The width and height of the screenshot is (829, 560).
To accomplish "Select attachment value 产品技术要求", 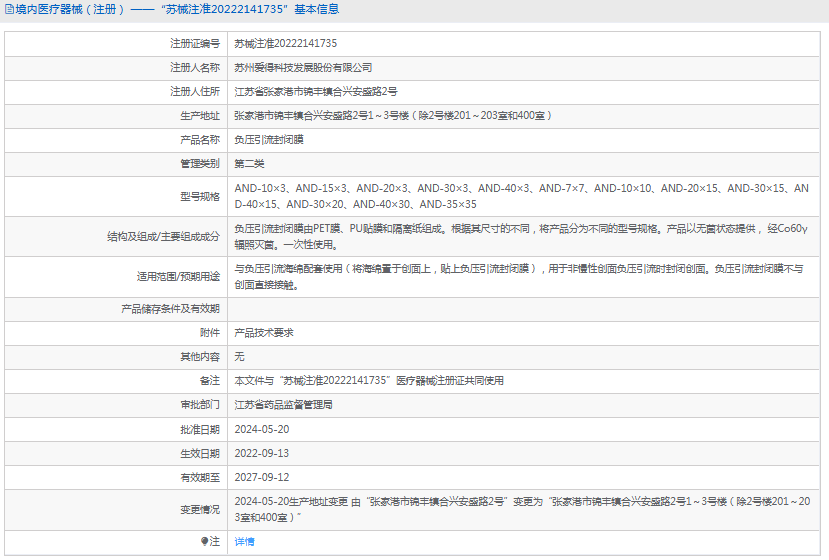I will [264, 333].
